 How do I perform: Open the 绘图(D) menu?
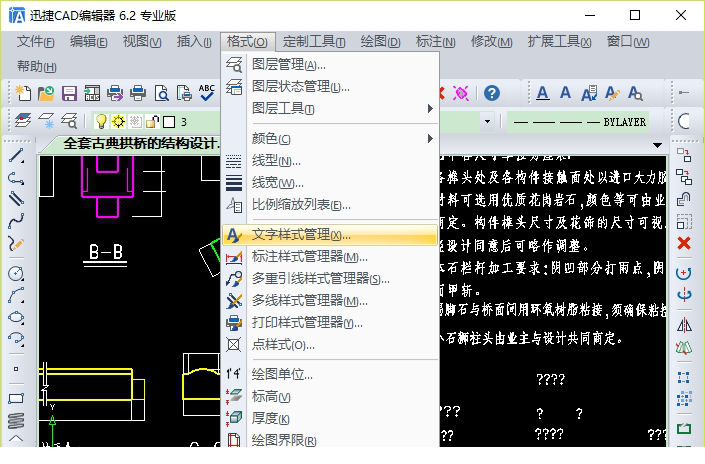pos(380,42)
